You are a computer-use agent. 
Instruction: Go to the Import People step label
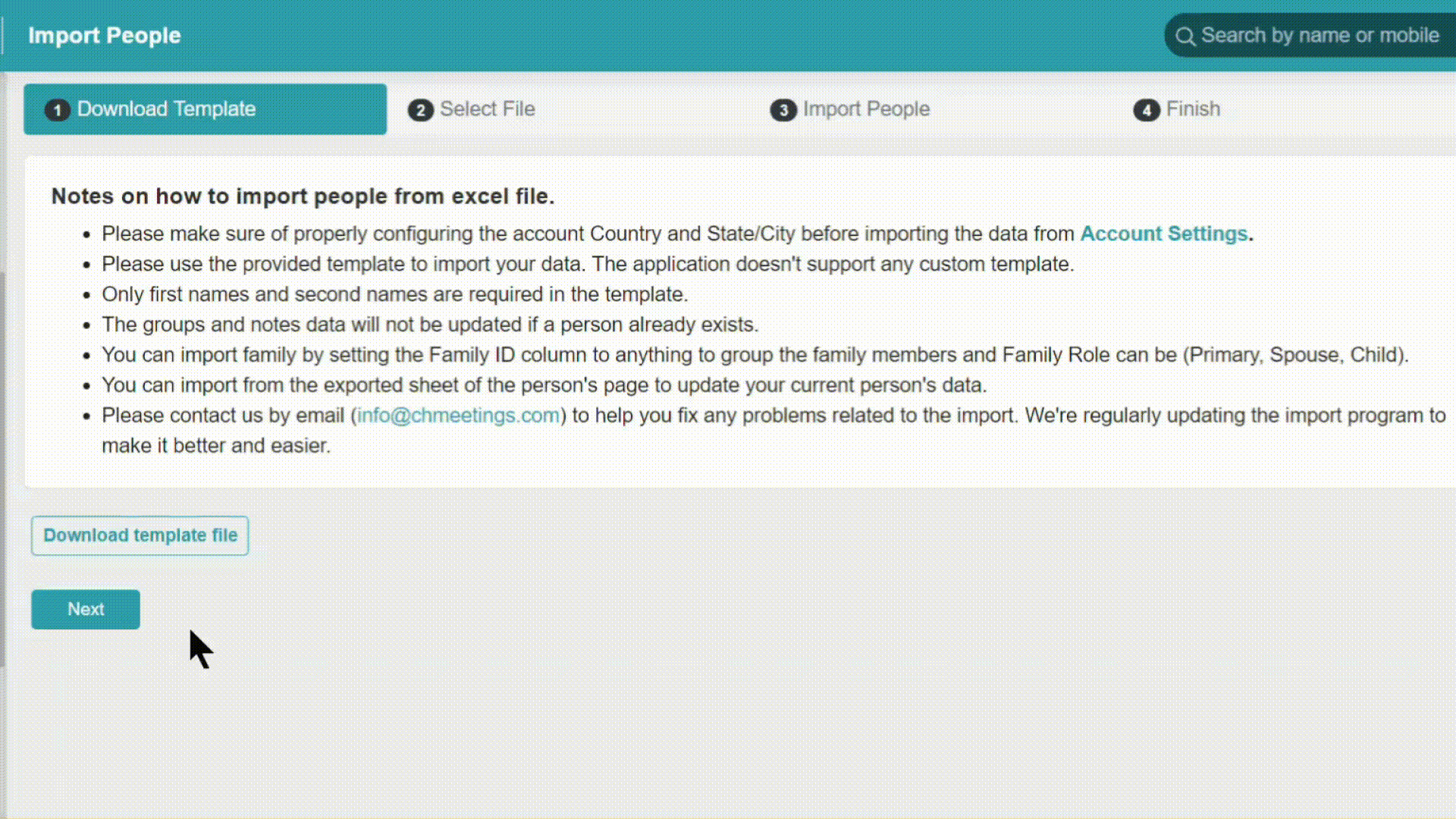[x=866, y=109]
